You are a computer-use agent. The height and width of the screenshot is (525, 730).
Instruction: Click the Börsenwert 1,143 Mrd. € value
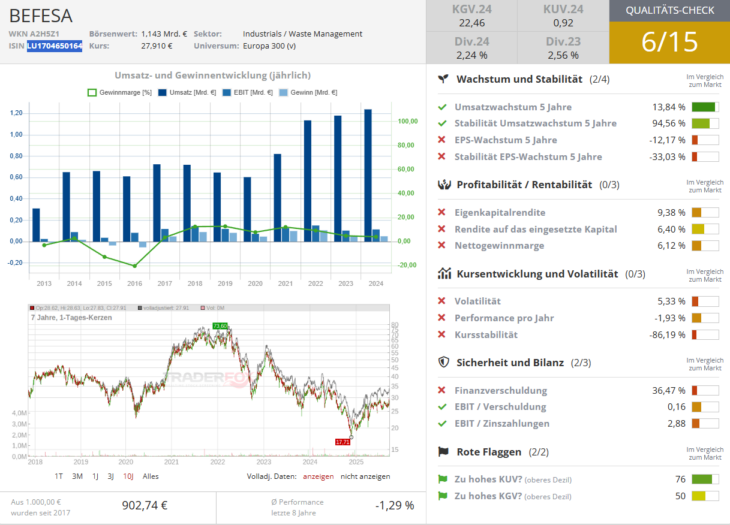pos(164,34)
